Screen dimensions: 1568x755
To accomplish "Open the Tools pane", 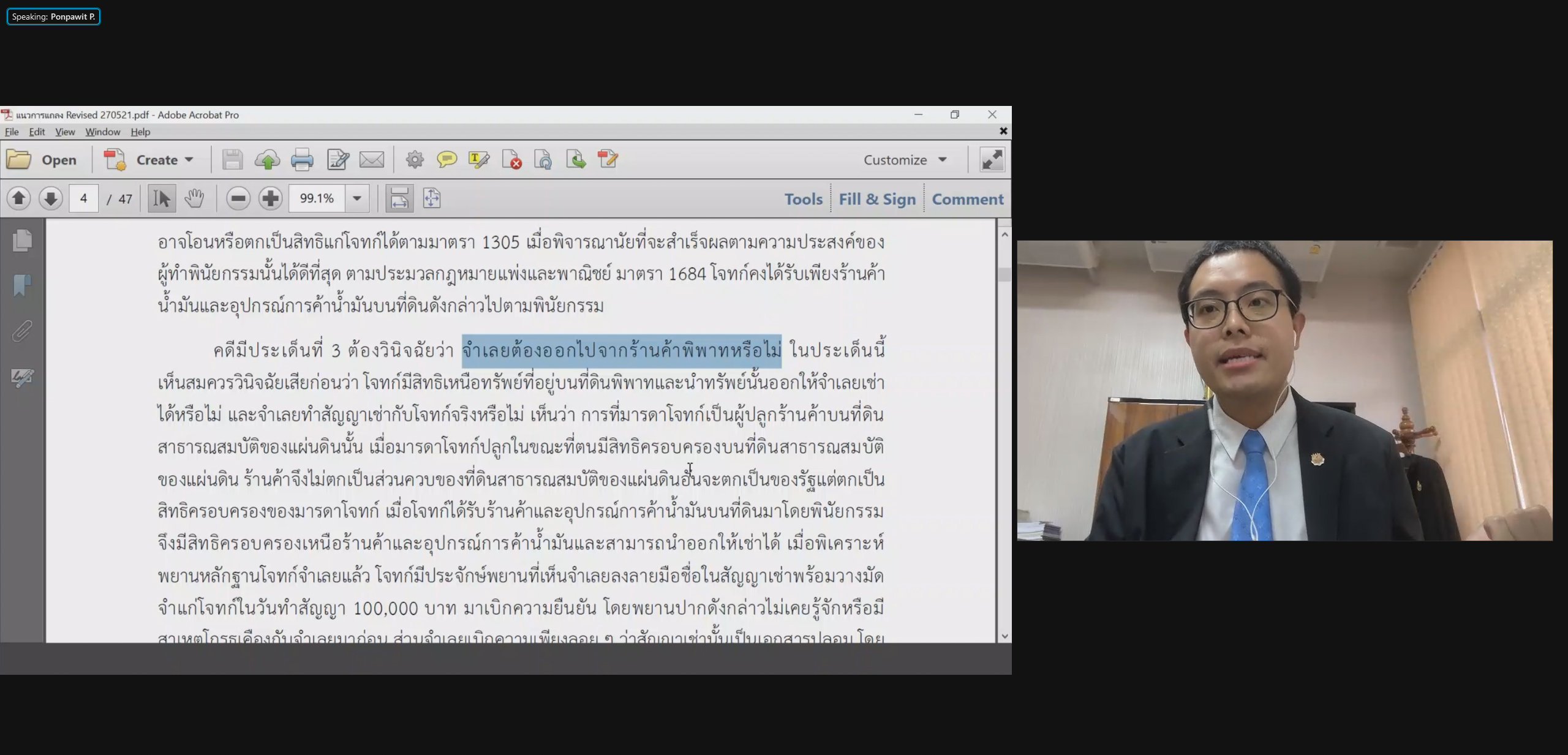I will (x=804, y=199).
